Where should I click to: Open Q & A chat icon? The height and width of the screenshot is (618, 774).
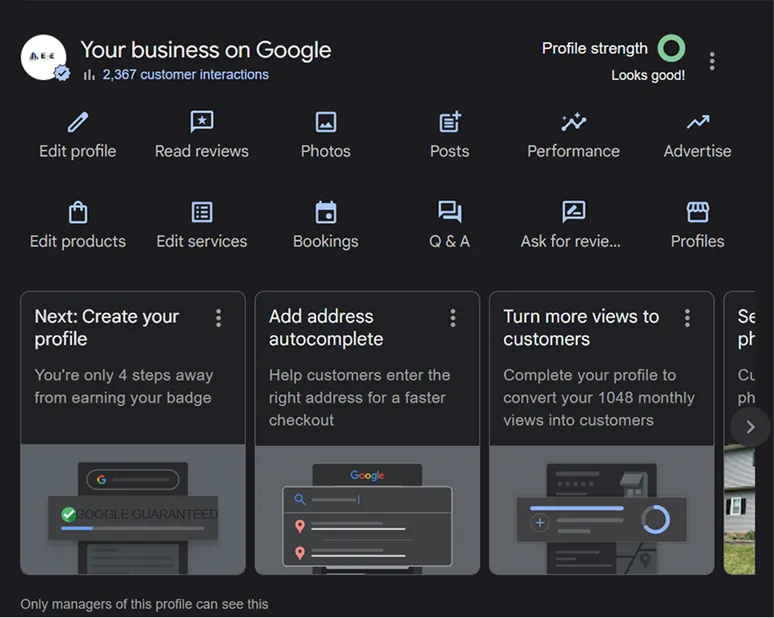point(450,212)
